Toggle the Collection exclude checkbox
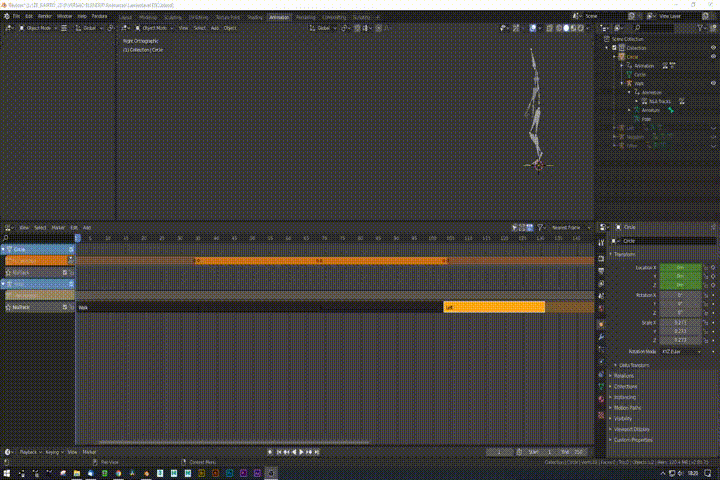Viewport: 720px width, 480px height. point(614,48)
